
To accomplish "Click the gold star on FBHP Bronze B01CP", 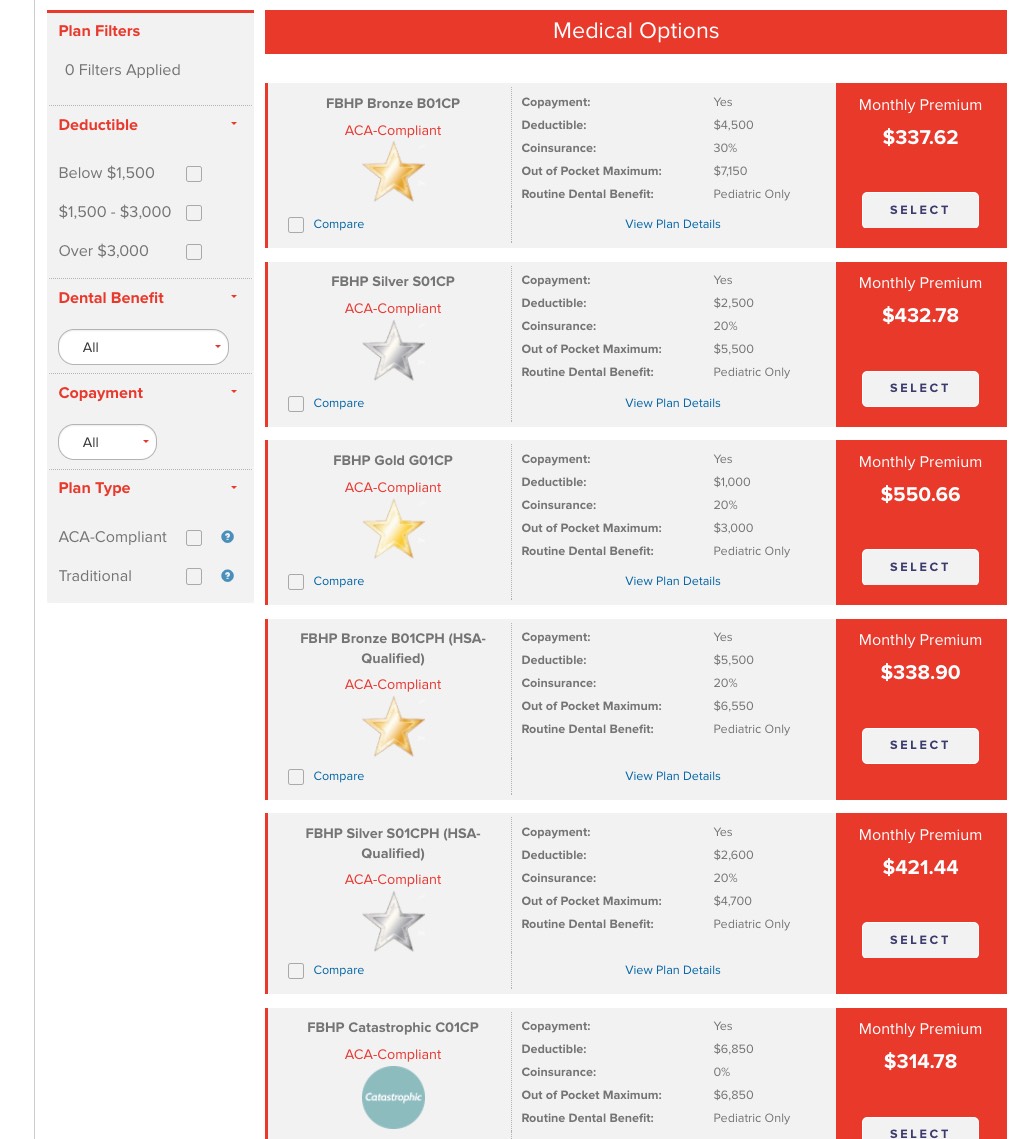I will pos(393,171).
